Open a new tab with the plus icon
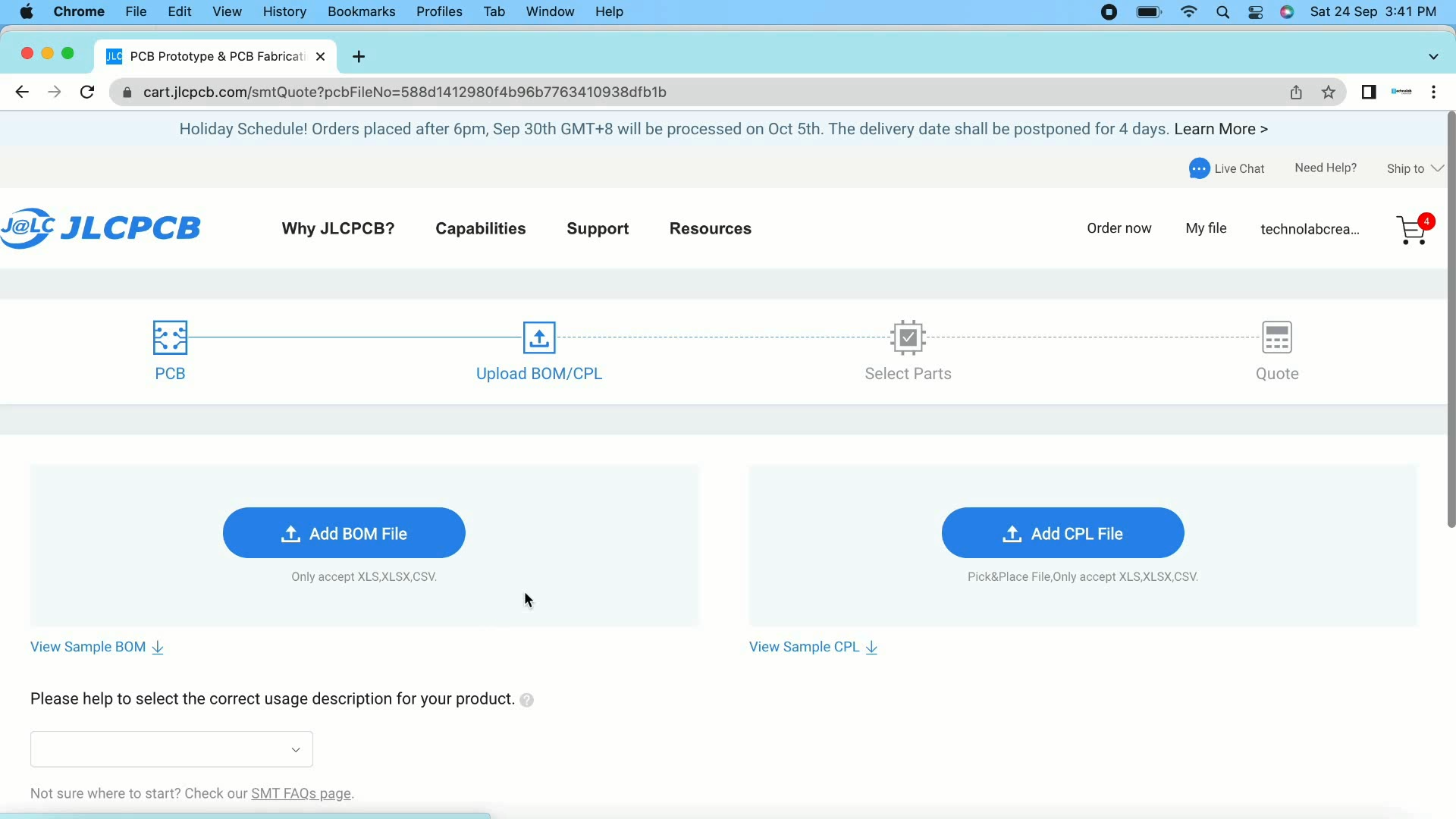1456x819 pixels. point(359,56)
